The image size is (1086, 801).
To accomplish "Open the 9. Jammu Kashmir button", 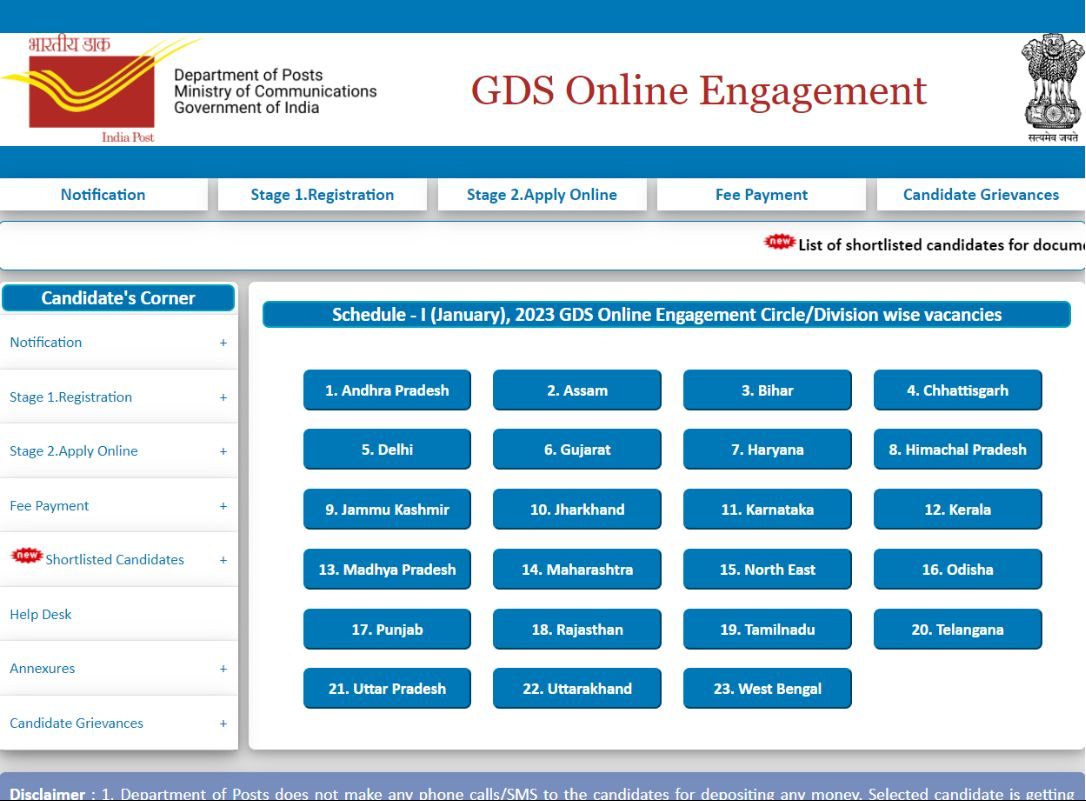I will 387,510.
